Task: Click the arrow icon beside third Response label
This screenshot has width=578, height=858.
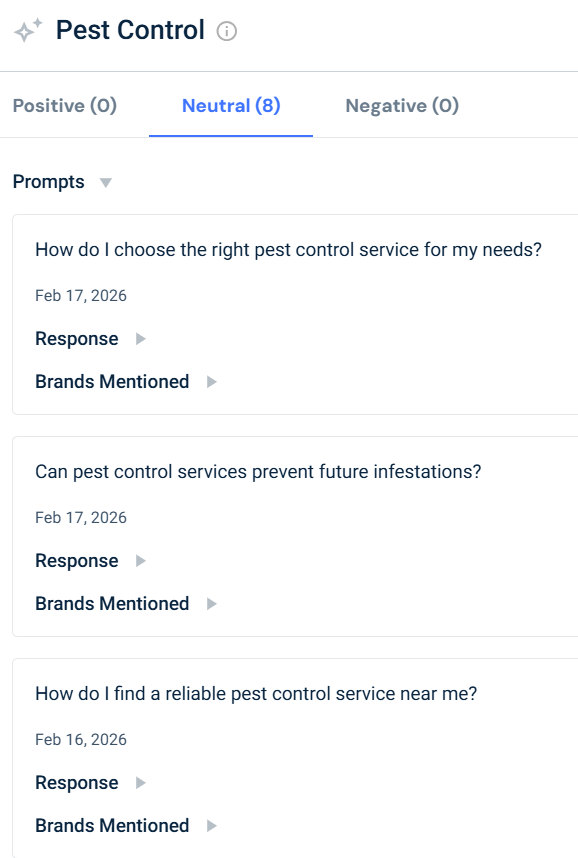Action: click(139, 782)
